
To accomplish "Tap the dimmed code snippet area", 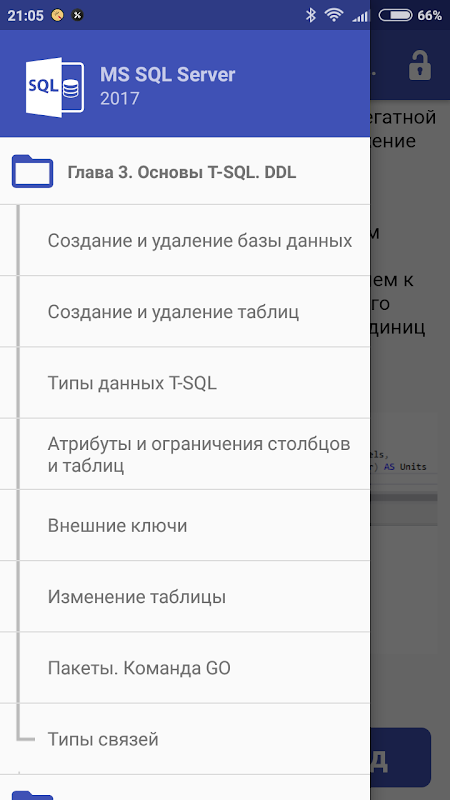I will pyautogui.click(x=404, y=467).
